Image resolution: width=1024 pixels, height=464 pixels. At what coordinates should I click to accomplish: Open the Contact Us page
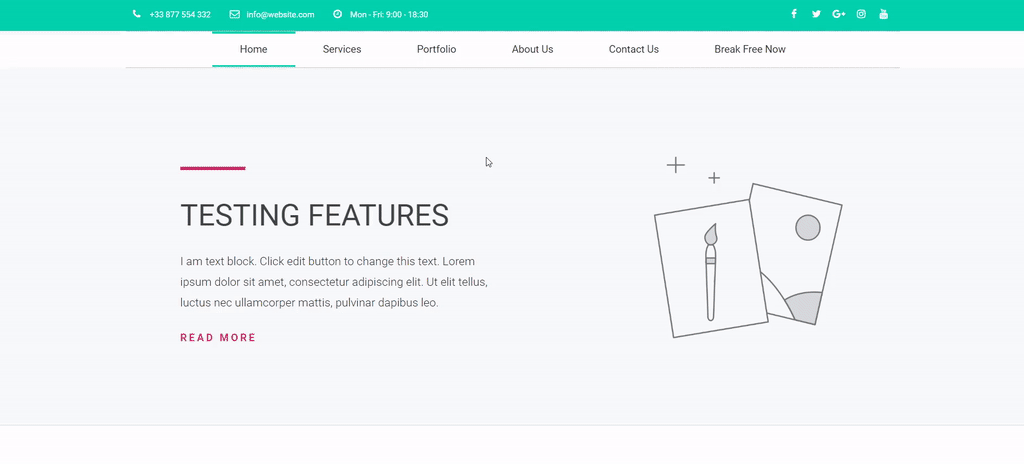[633, 49]
